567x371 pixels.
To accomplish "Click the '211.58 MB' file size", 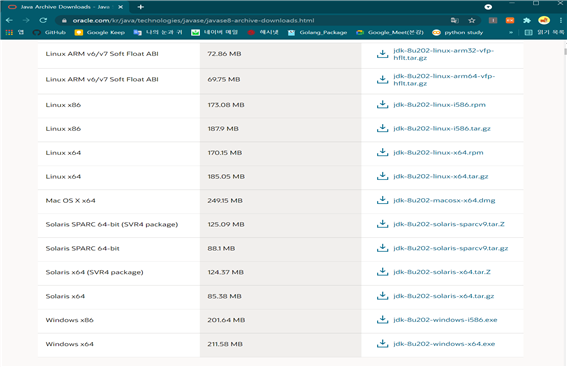I will (x=225, y=344).
